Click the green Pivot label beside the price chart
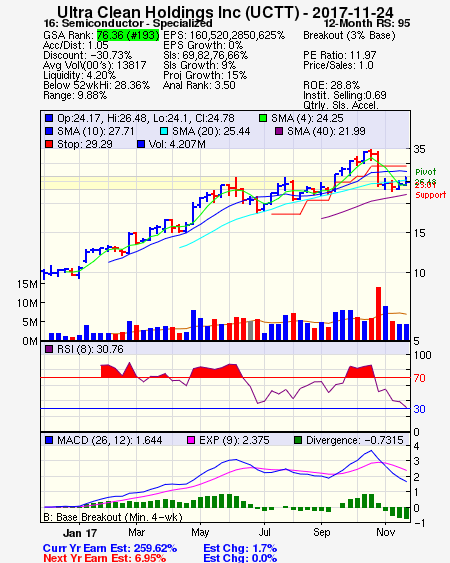The height and width of the screenshot is (563, 450). click(426, 172)
